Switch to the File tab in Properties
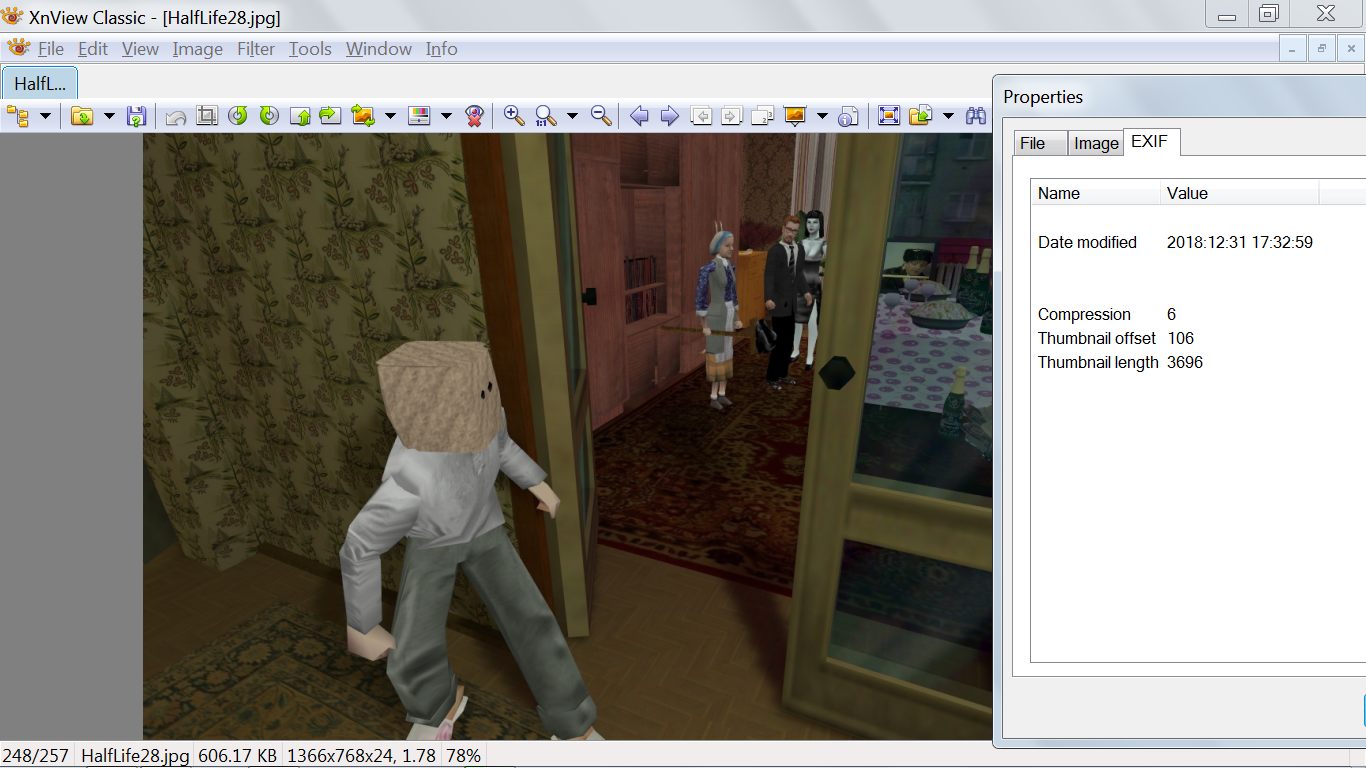Viewport: 1366px width, 768px height. (x=1040, y=143)
